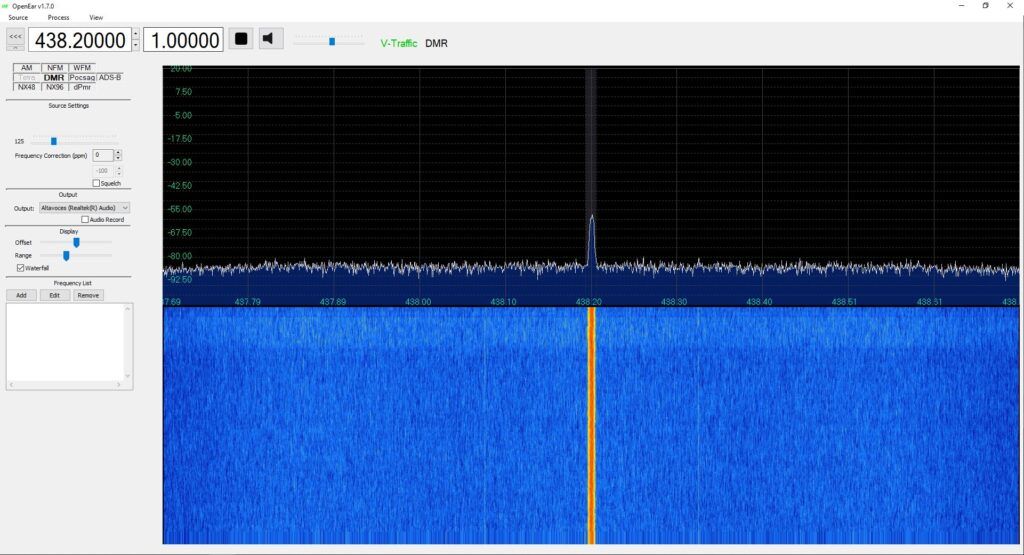Select WFM demodulation mode
Screen dimensions: 1024x555
point(82,67)
